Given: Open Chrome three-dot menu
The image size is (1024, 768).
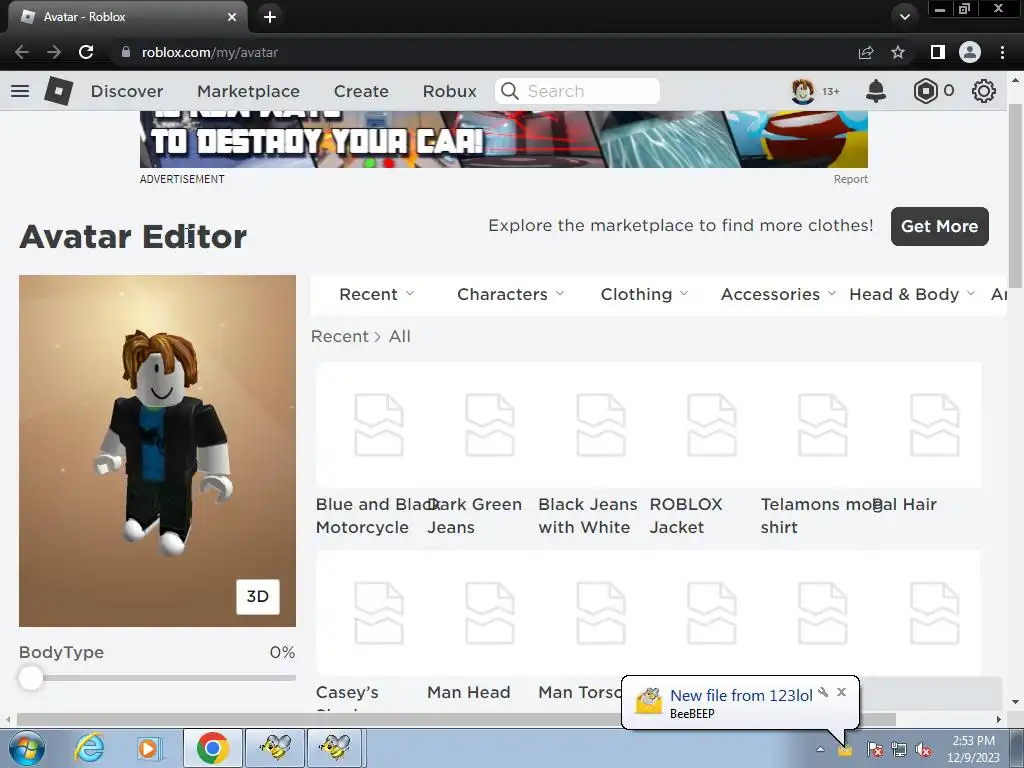Looking at the screenshot, I should [x=1002, y=52].
